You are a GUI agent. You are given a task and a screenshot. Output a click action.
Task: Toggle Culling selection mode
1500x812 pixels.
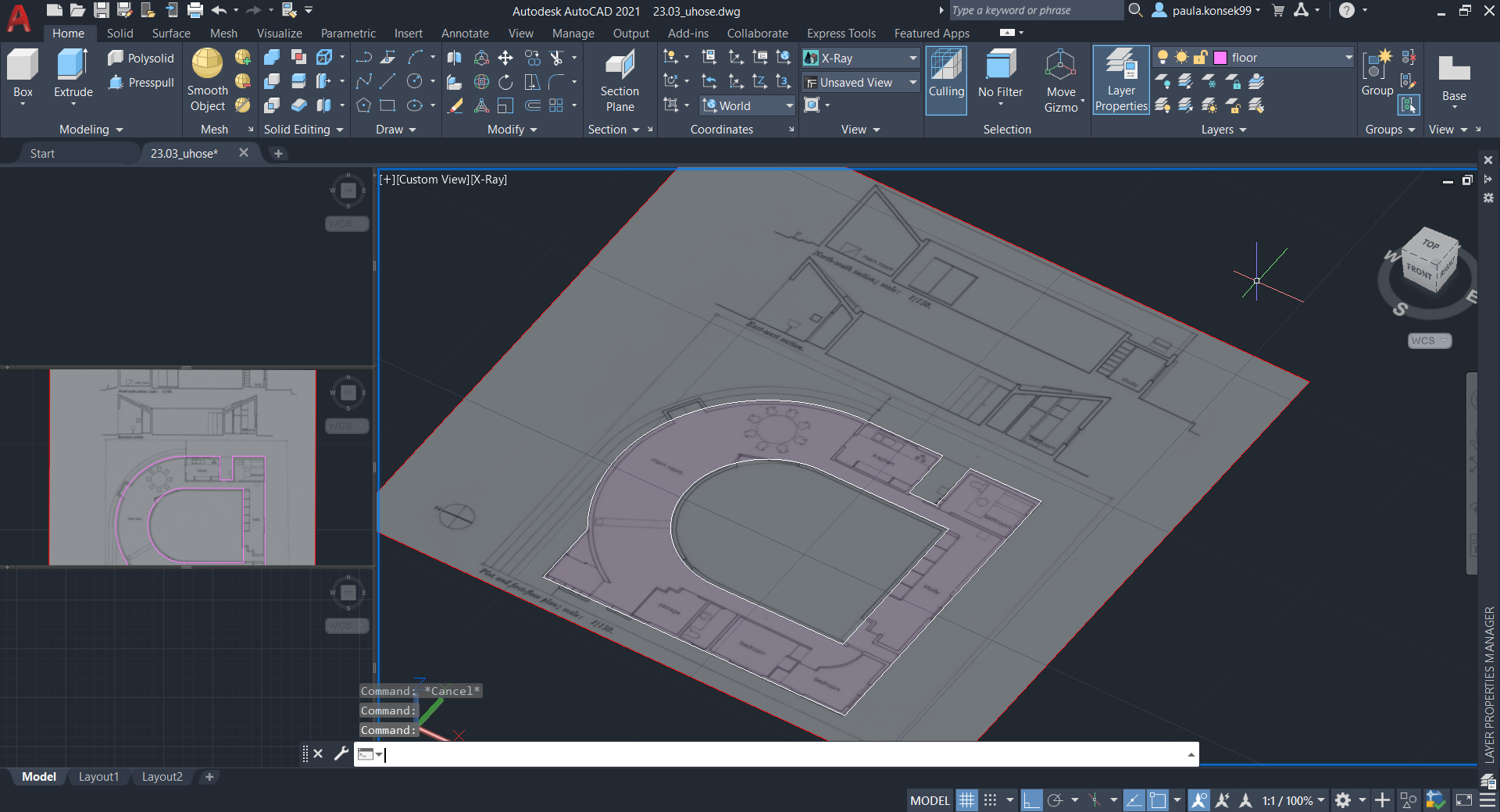[946, 80]
